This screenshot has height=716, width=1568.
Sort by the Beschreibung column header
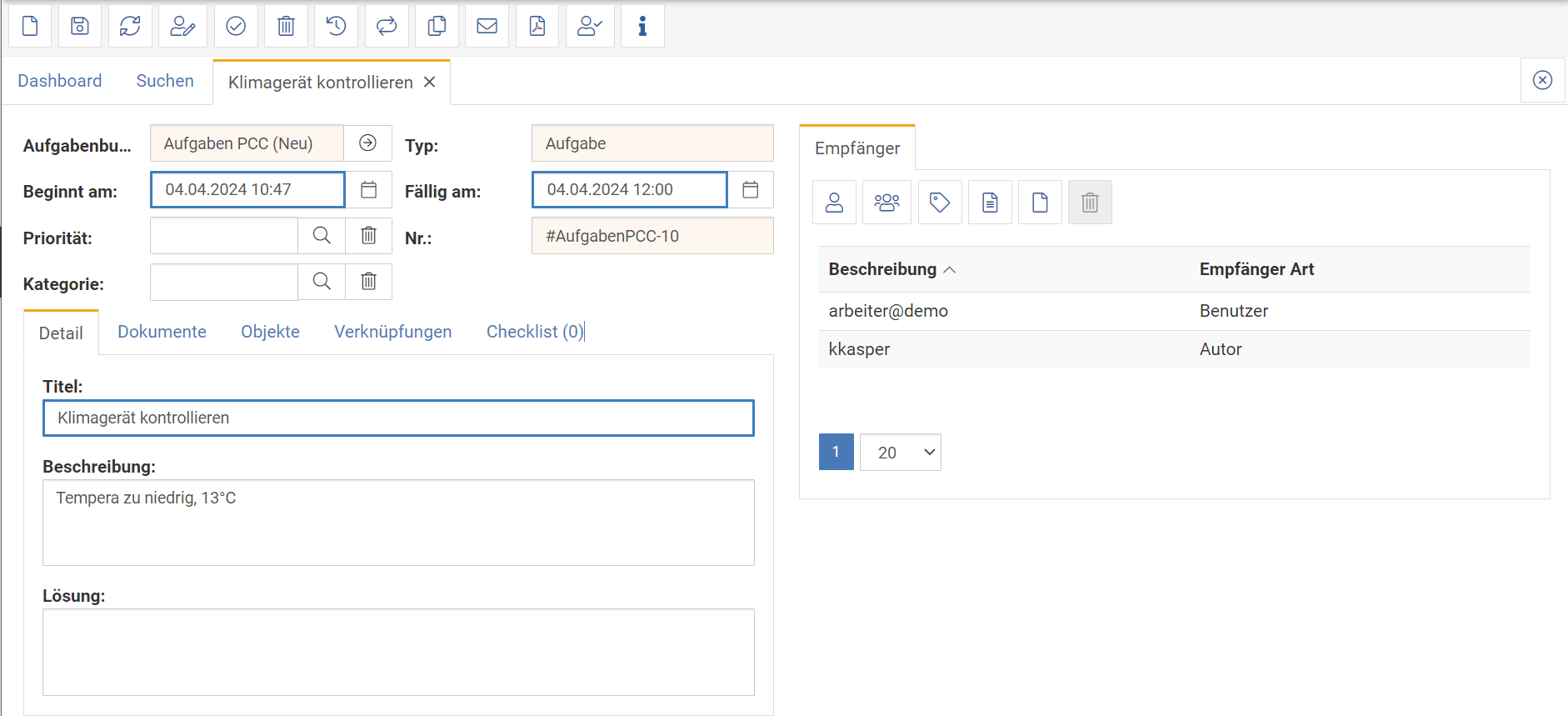click(x=882, y=269)
